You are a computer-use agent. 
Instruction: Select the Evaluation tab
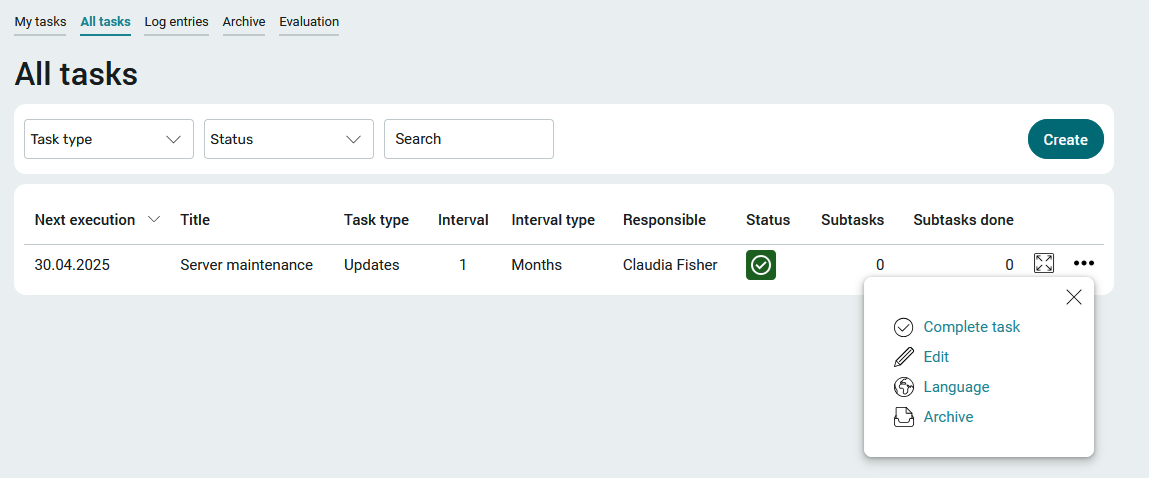tap(309, 22)
